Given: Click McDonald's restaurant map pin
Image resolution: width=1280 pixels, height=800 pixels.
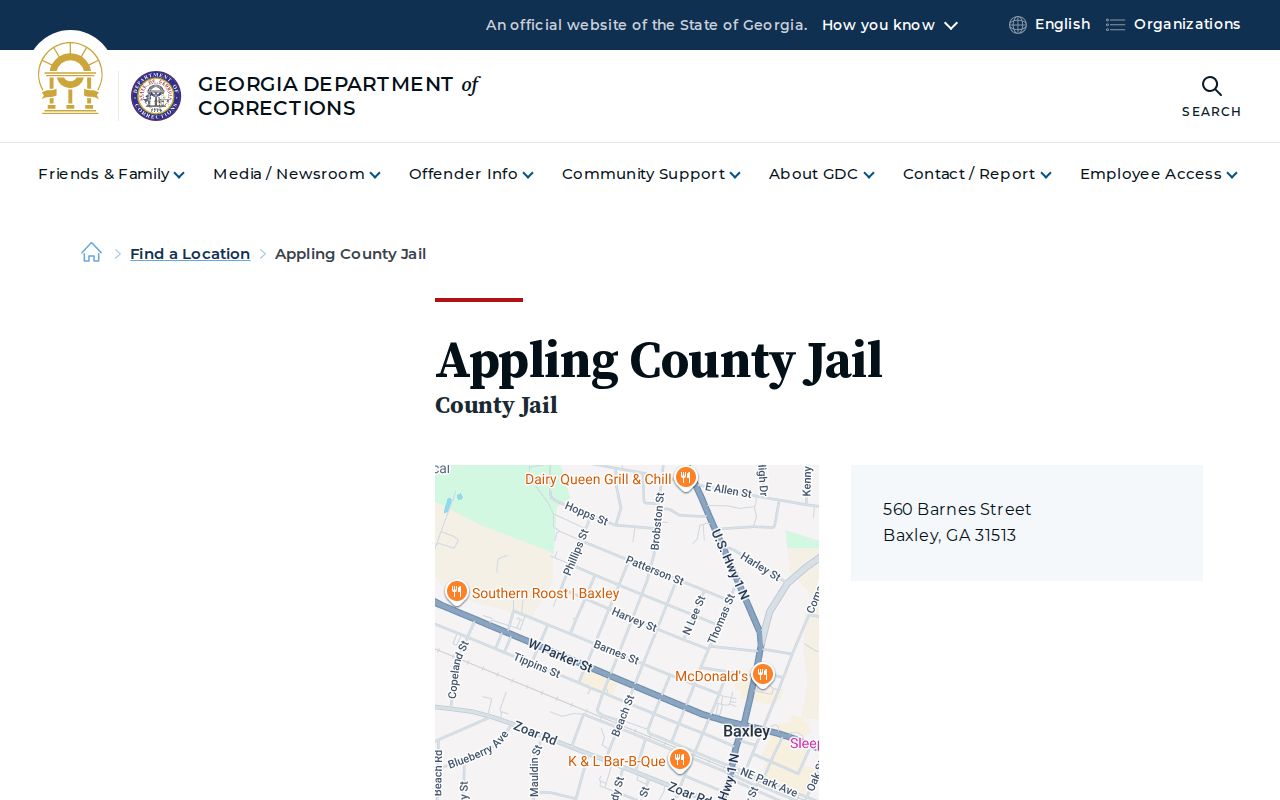Looking at the screenshot, I should pyautogui.click(x=762, y=675).
